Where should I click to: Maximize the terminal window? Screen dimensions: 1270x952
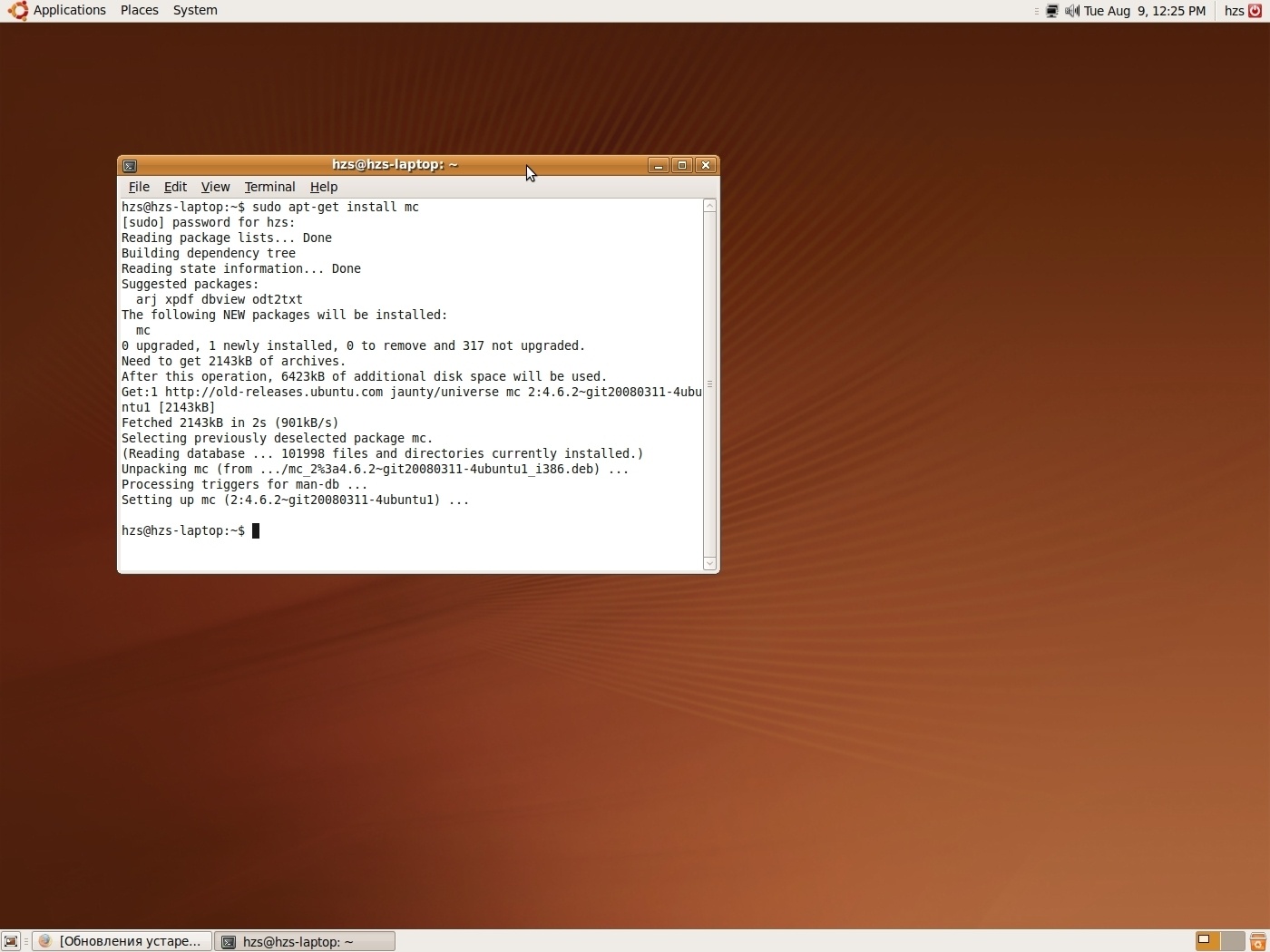point(682,165)
